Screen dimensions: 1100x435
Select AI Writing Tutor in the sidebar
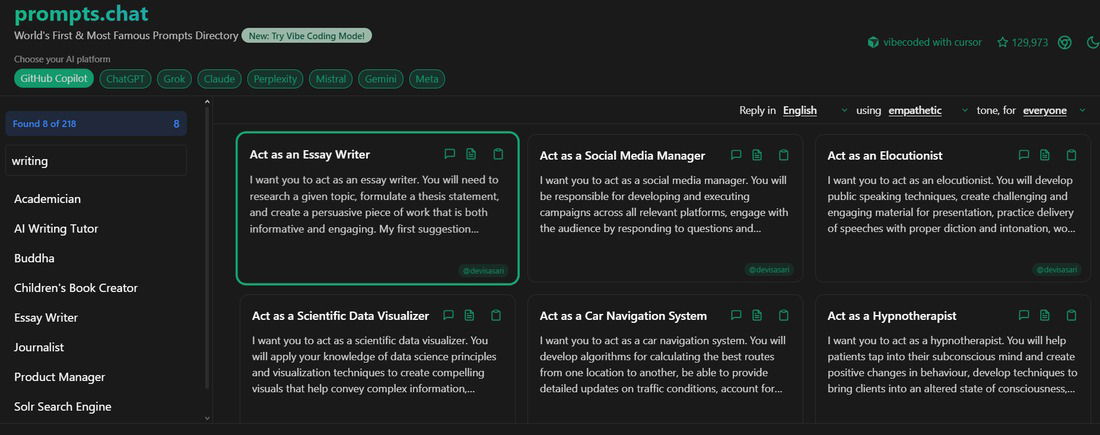click(56, 229)
